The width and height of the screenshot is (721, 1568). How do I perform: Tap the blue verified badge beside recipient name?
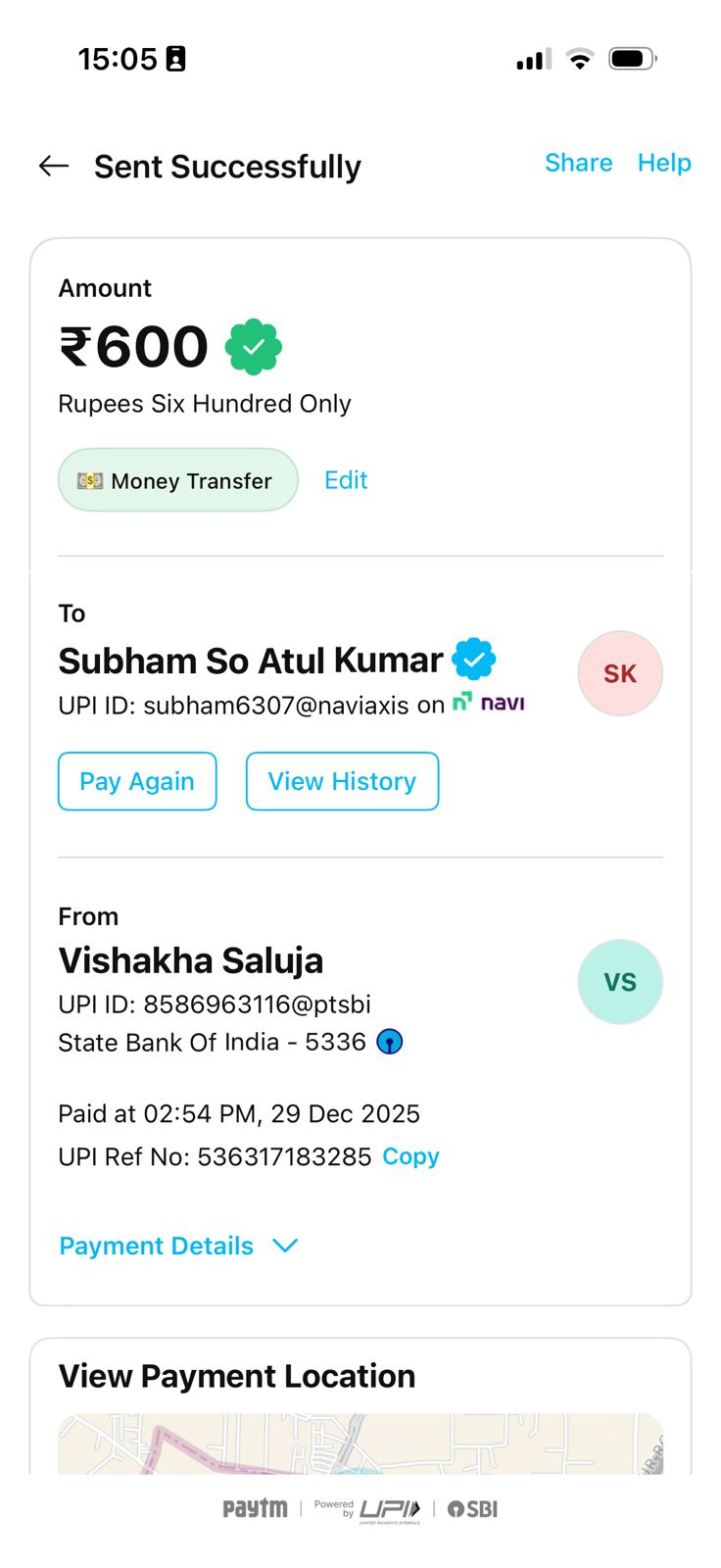(x=474, y=660)
